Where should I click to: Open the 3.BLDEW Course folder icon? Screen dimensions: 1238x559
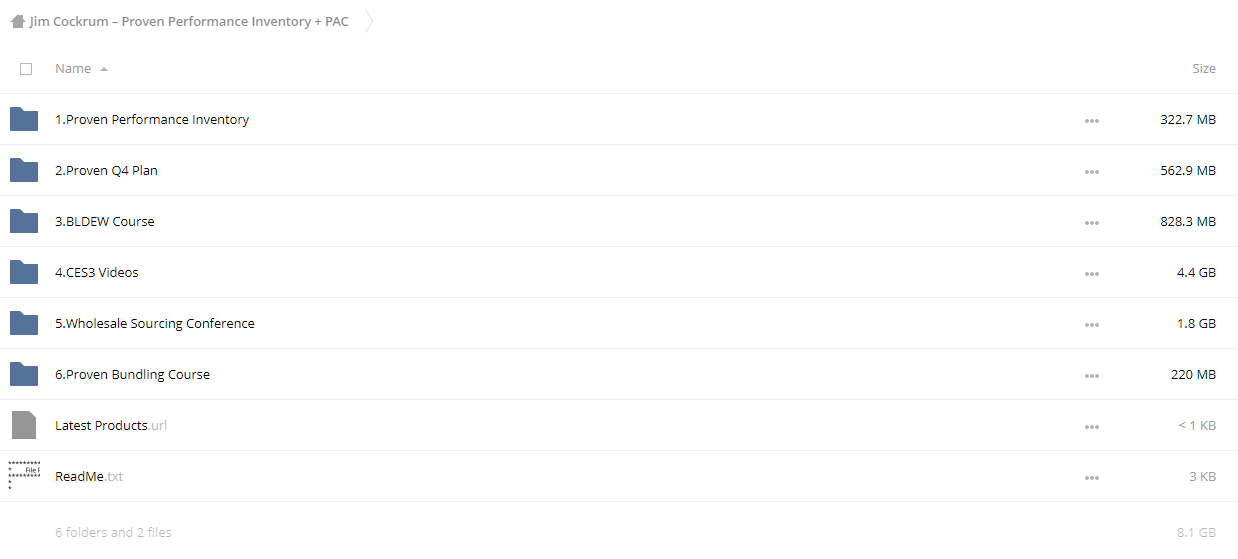24,221
